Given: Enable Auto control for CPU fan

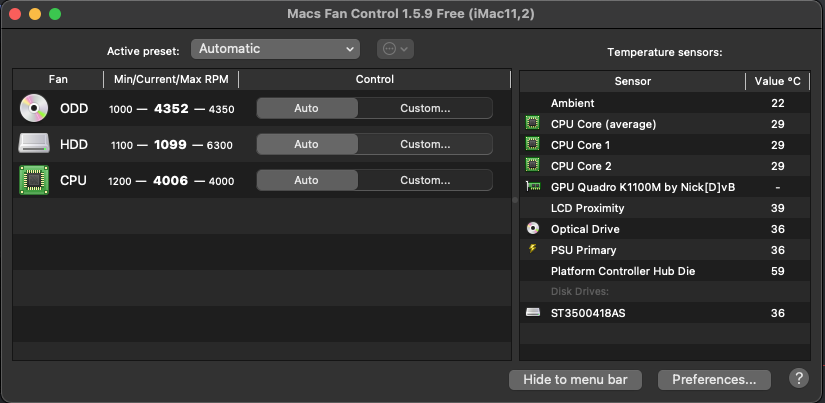Looking at the screenshot, I should click(306, 180).
